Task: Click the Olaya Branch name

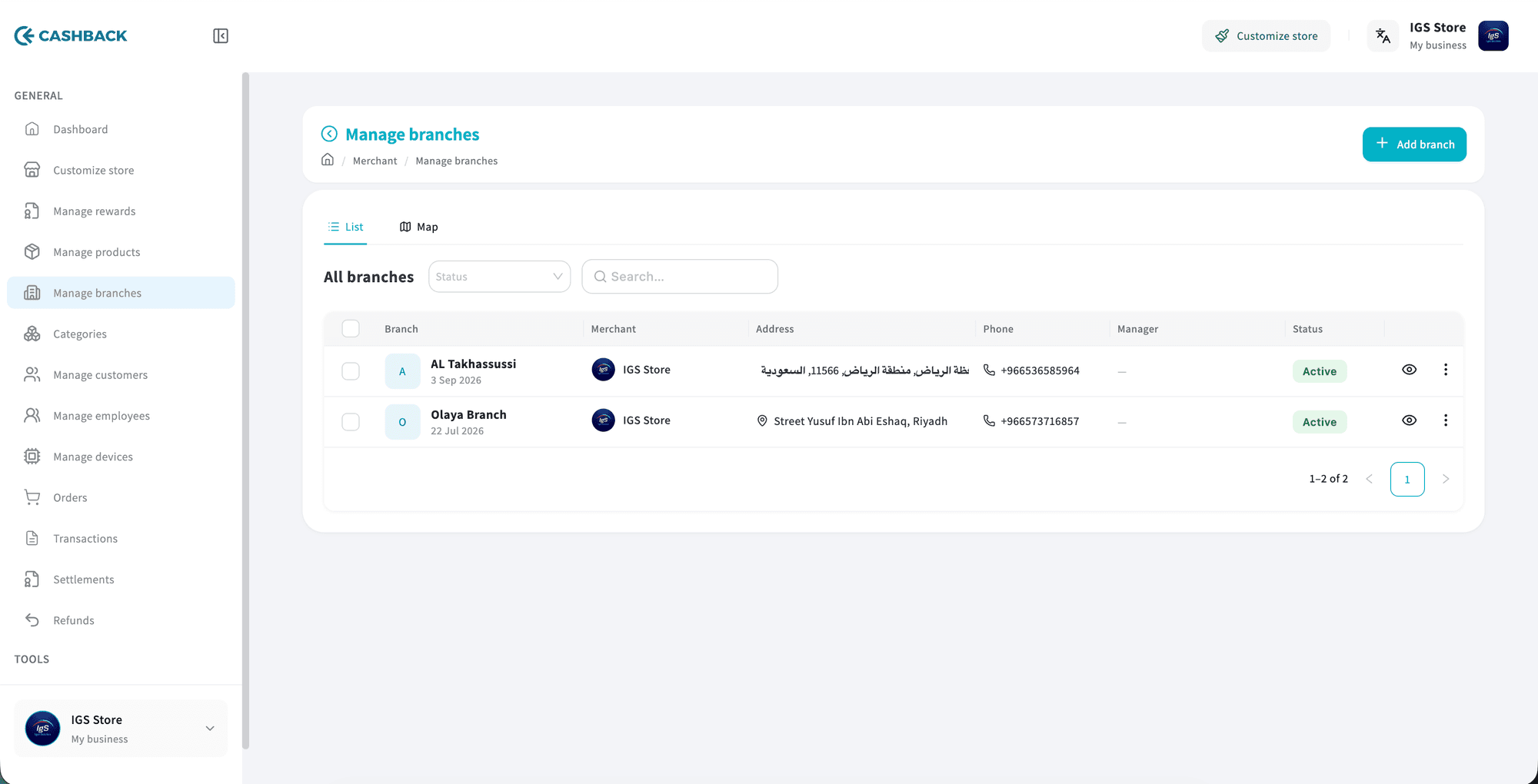Action: [x=468, y=414]
